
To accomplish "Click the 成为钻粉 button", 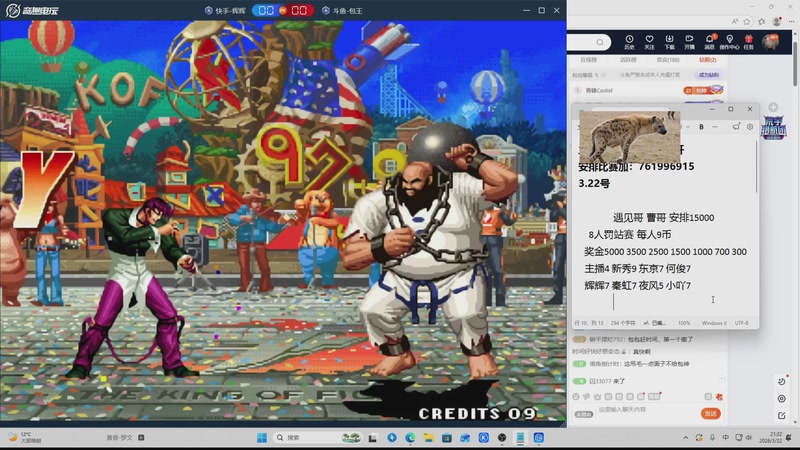I will (x=709, y=75).
